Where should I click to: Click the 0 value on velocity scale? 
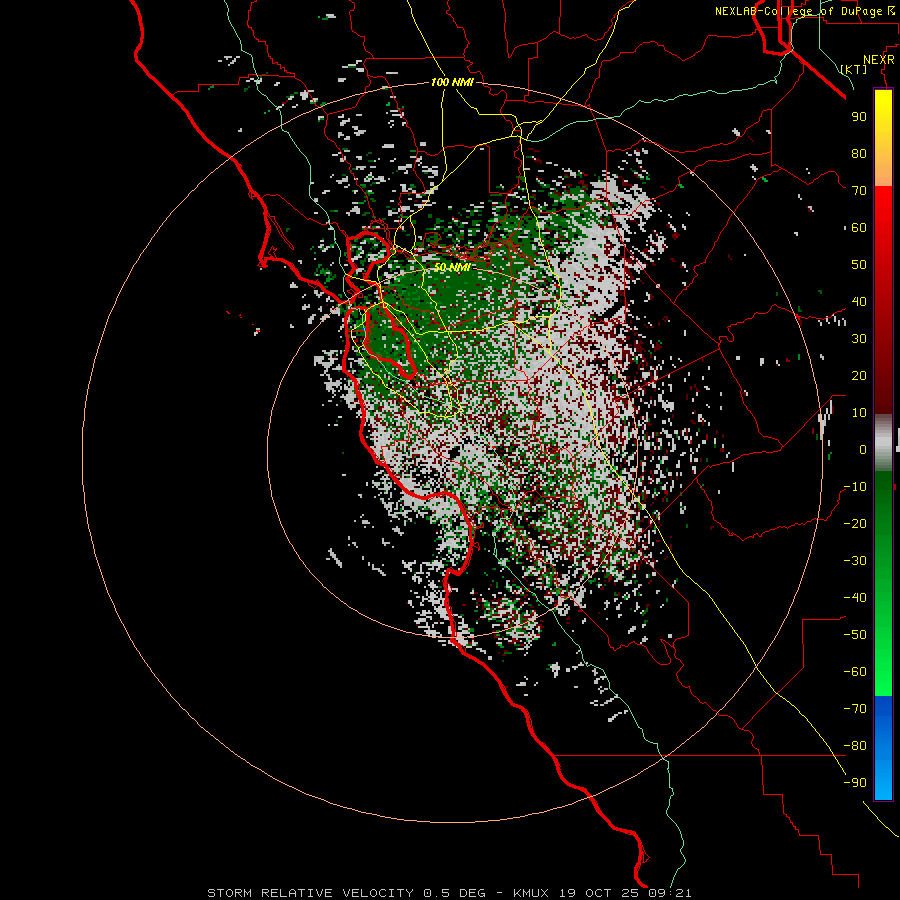(863, 449)
